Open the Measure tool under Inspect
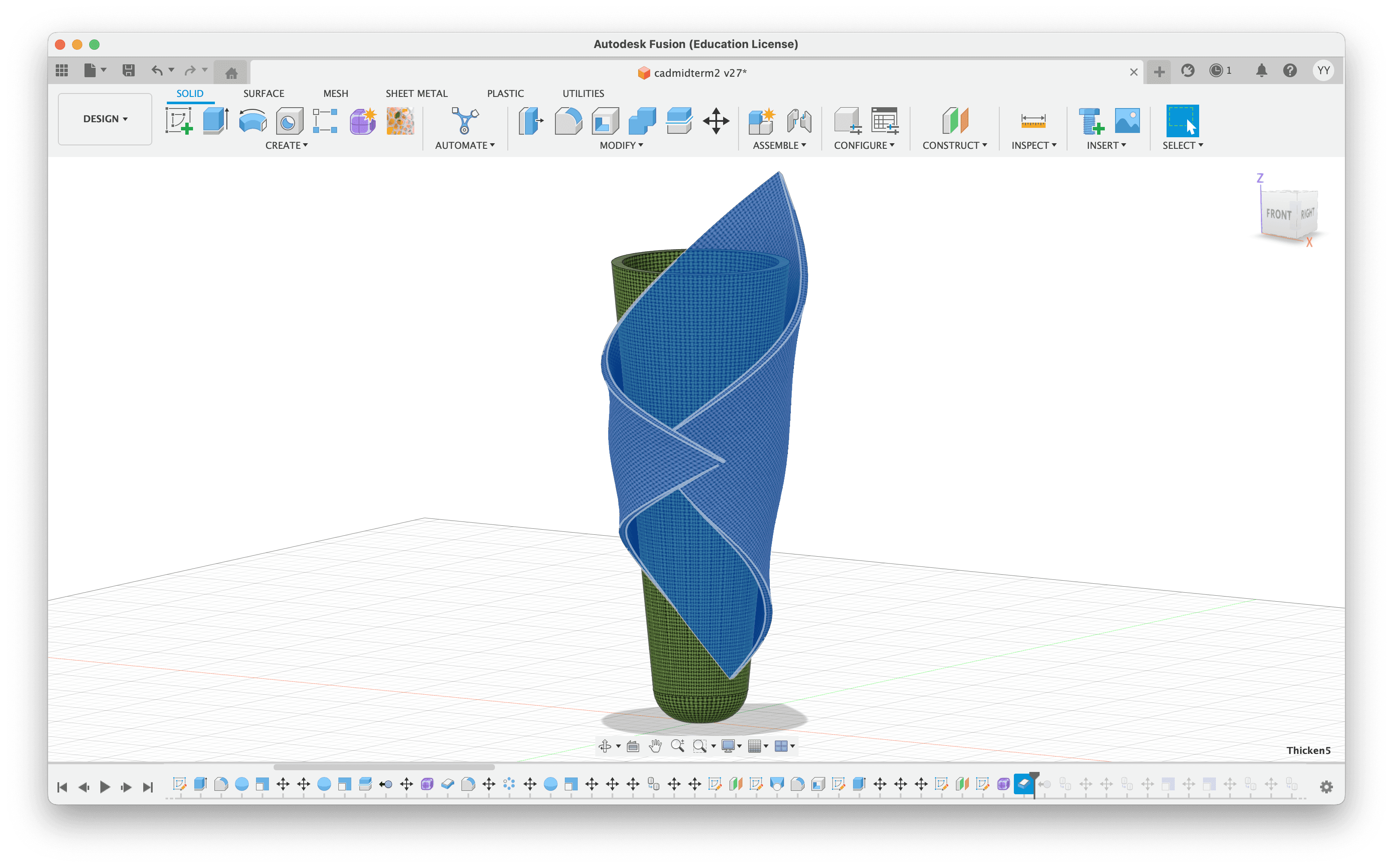The height and width of the screenshot is (868, 1393). 1033,121
